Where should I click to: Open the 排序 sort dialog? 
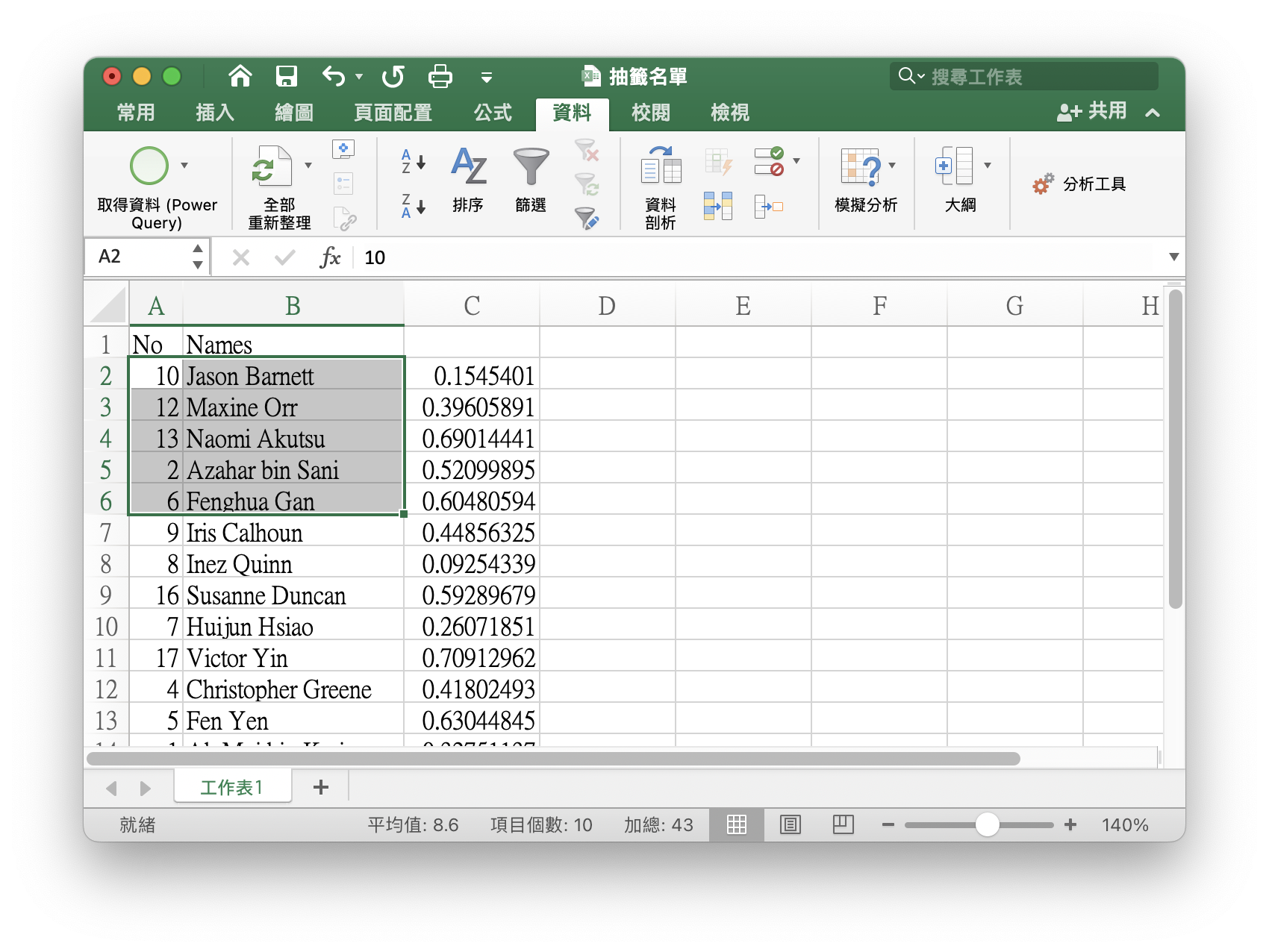[x=468, y=179]
